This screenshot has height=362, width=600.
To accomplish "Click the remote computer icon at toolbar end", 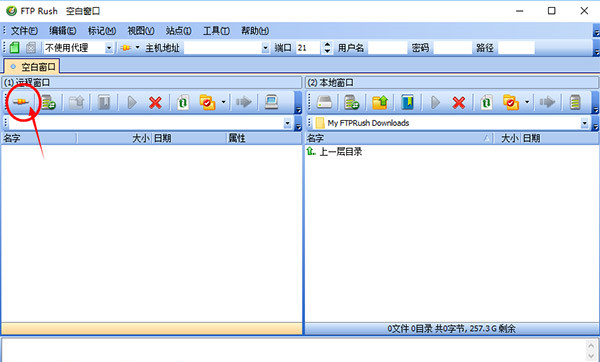I will click(x=271, y=102).
